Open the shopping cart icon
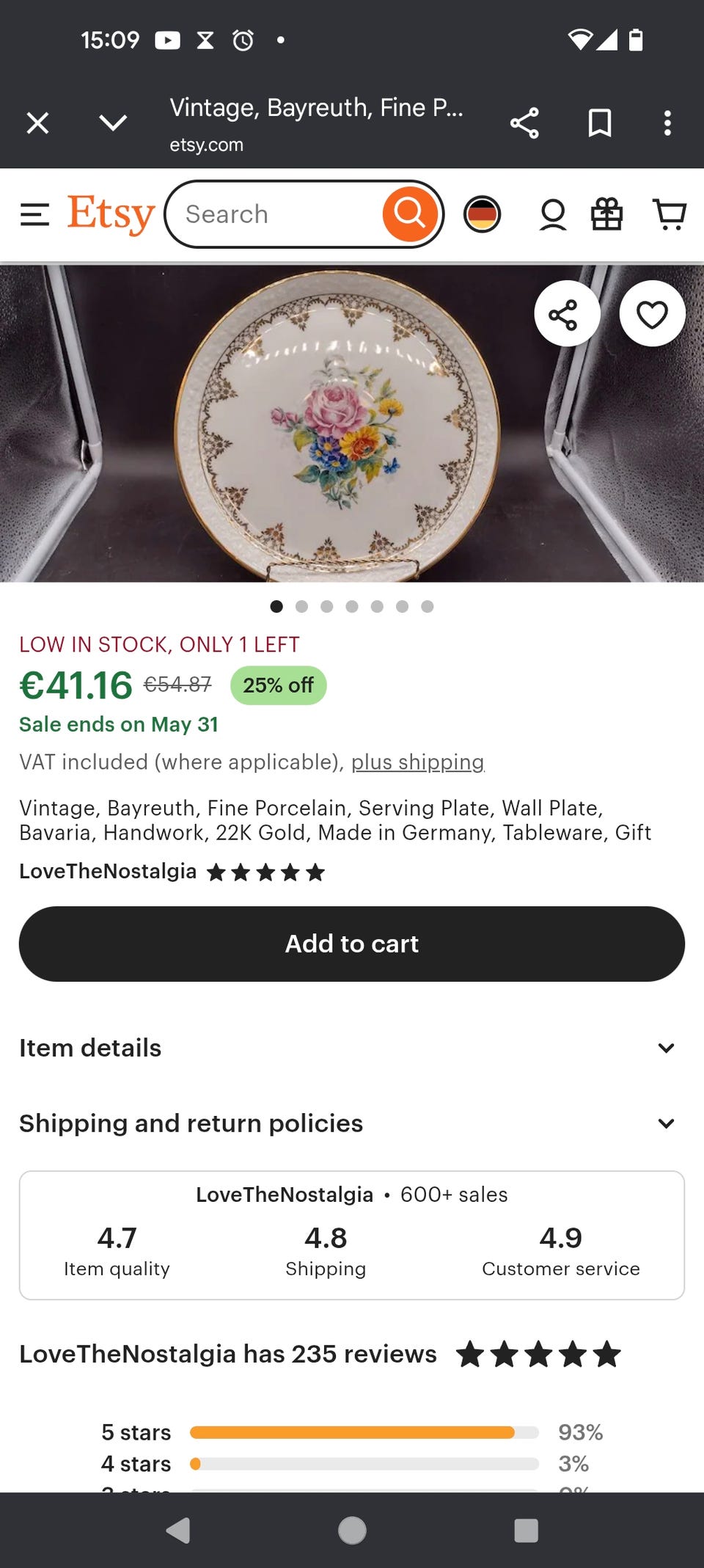 [x=669, y=214]
